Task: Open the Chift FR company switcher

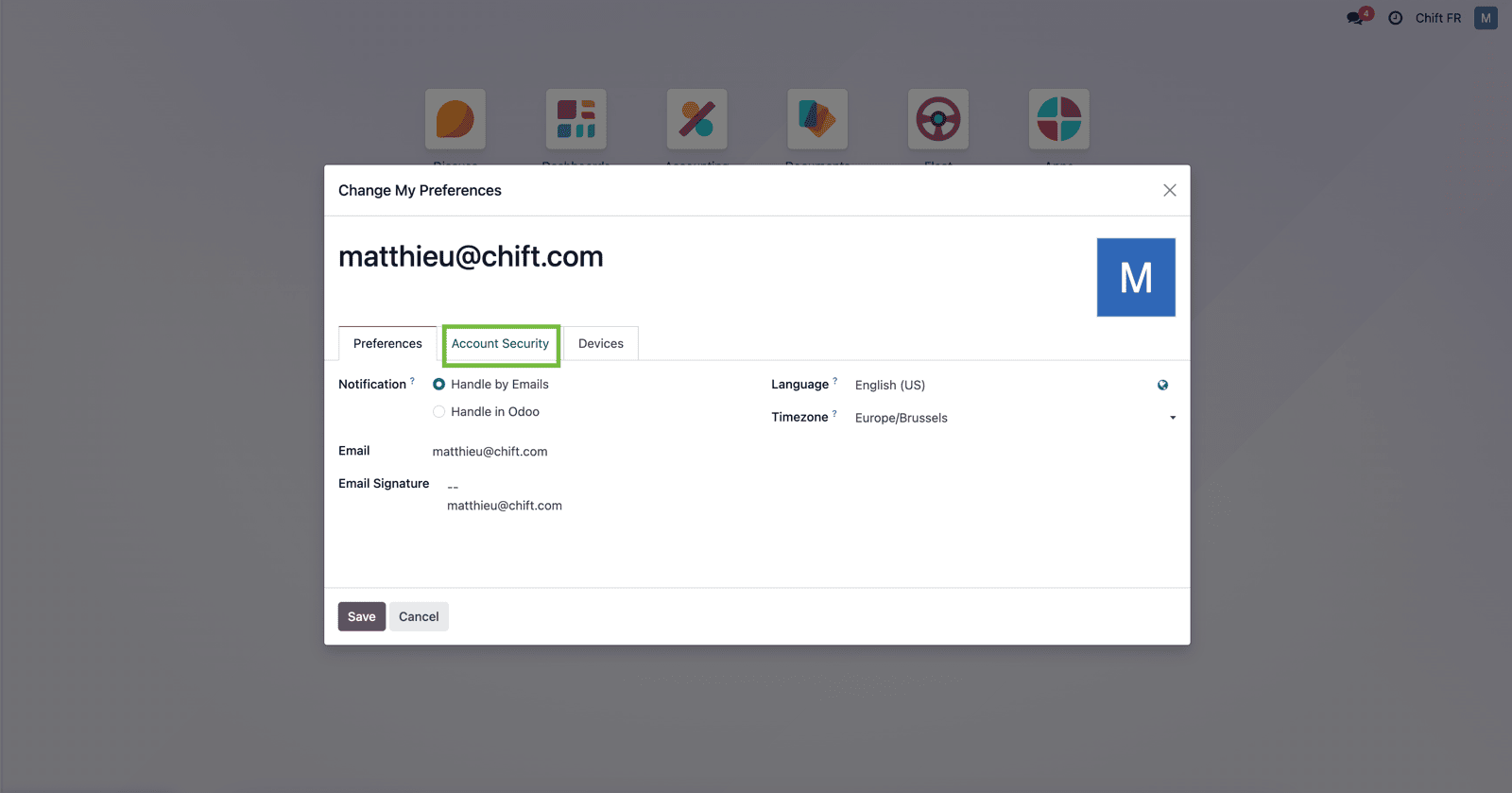Action: (x=1438, y=18)
